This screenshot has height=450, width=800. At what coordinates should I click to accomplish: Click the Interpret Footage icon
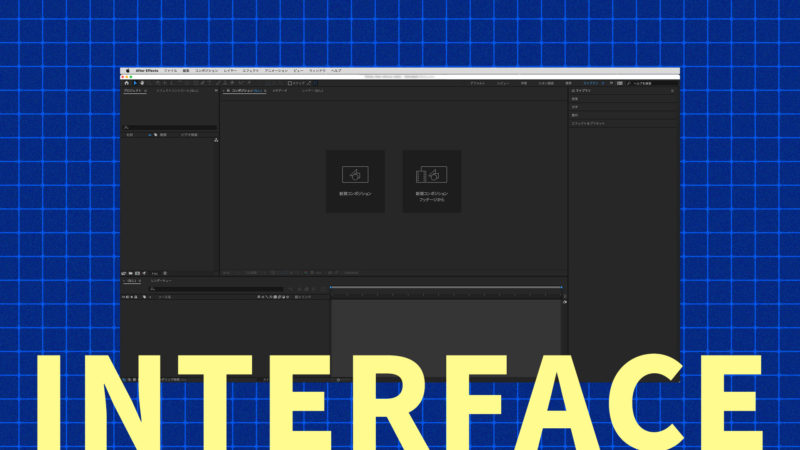tap(124, 273)
